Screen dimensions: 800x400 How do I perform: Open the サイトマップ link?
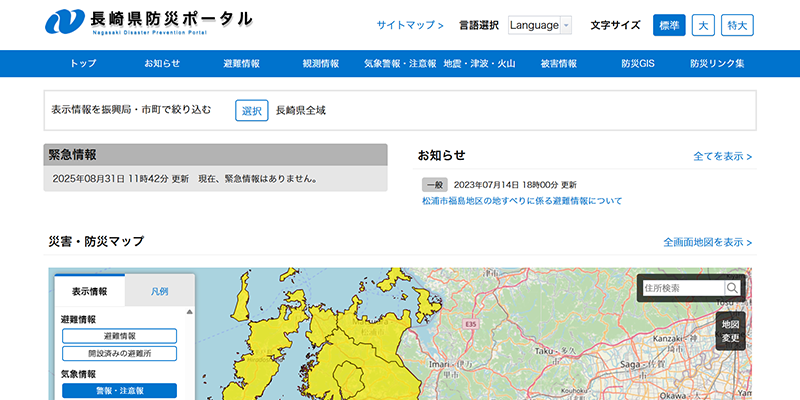[x=410, y=25]
